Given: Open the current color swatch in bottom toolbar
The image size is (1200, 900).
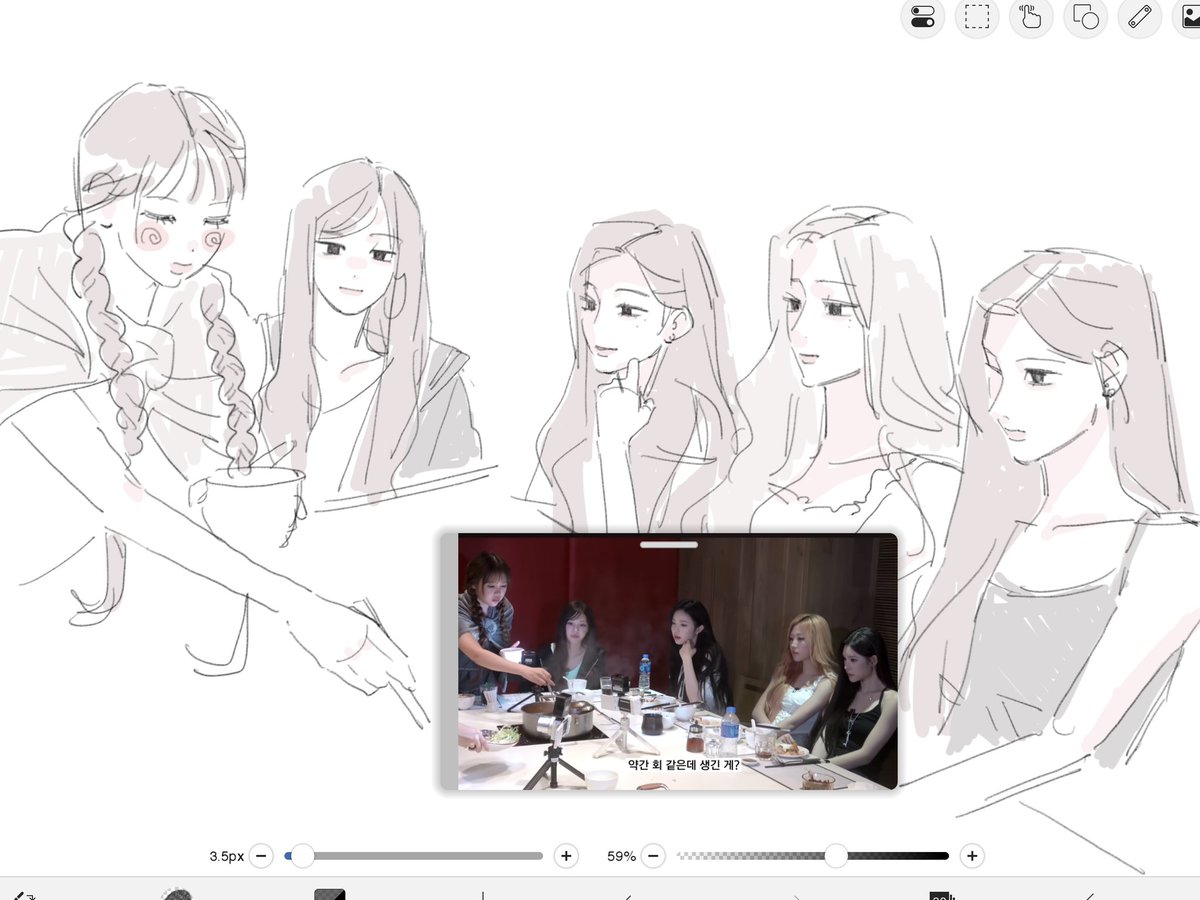Looking at the screenshot, I should click(330, 894).
